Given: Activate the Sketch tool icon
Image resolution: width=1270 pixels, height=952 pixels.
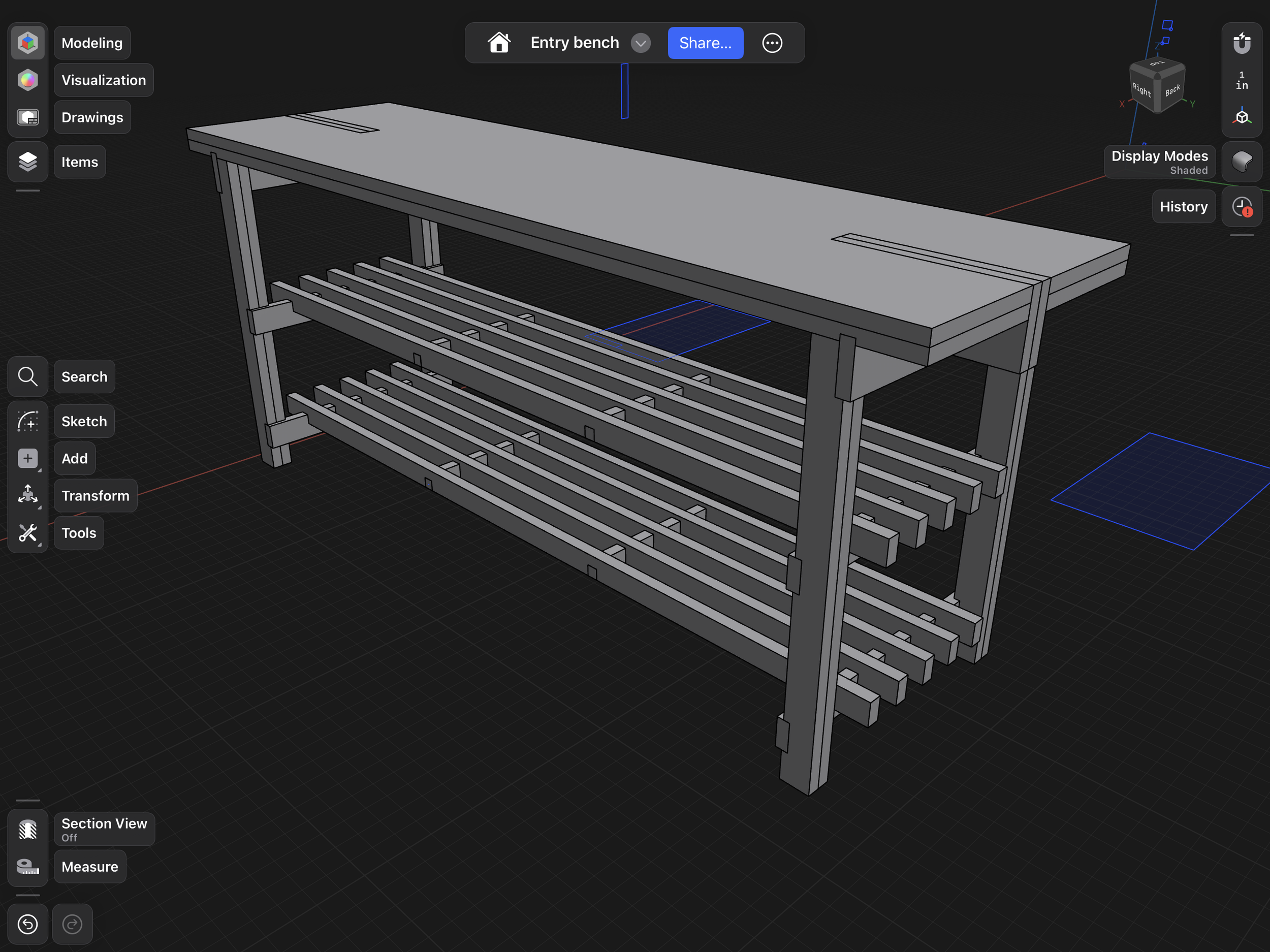Looking at the screenshot, I should (x=27, y=422).
